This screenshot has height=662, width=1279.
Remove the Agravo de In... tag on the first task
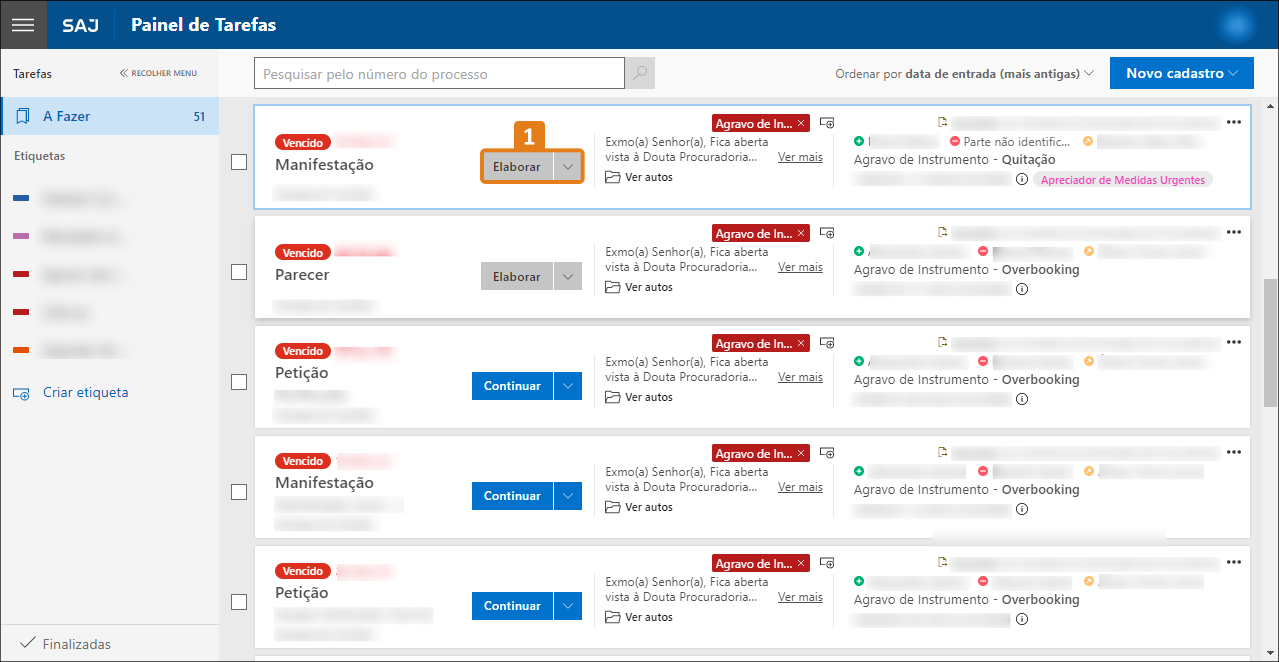(801, 123)
